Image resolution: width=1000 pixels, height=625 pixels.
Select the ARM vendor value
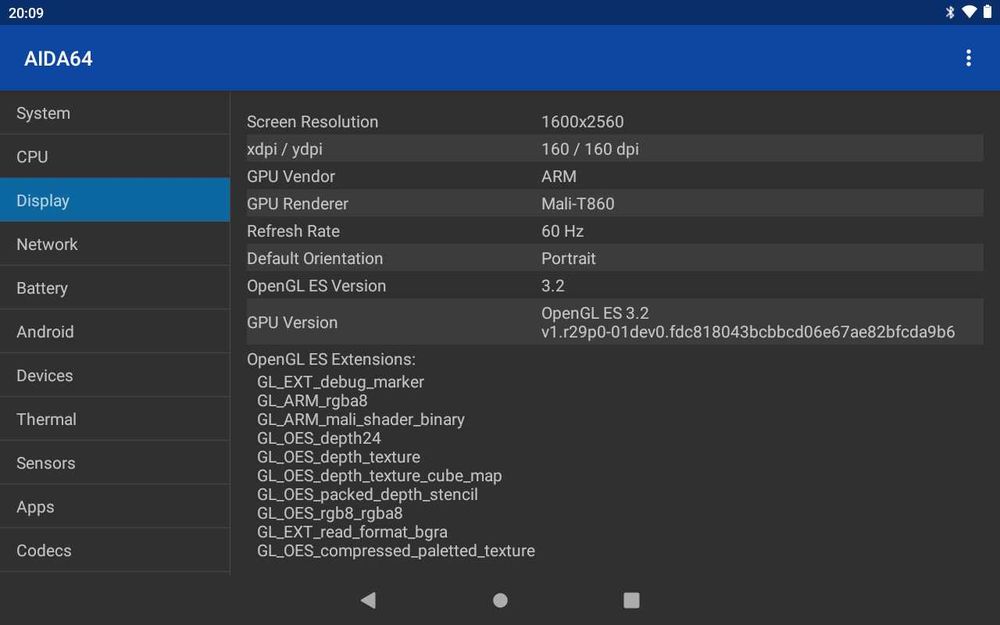(x=559, y=177)
